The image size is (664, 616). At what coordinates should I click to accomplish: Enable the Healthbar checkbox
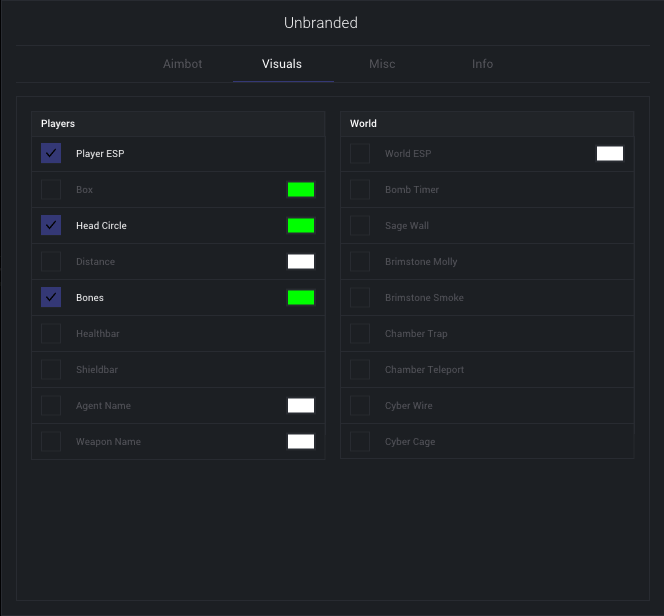coord(51,333)
